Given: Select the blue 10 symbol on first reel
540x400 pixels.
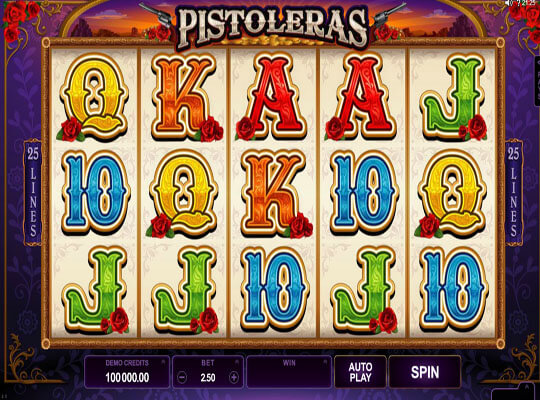Looking at the screenshot, I should 96,192.
